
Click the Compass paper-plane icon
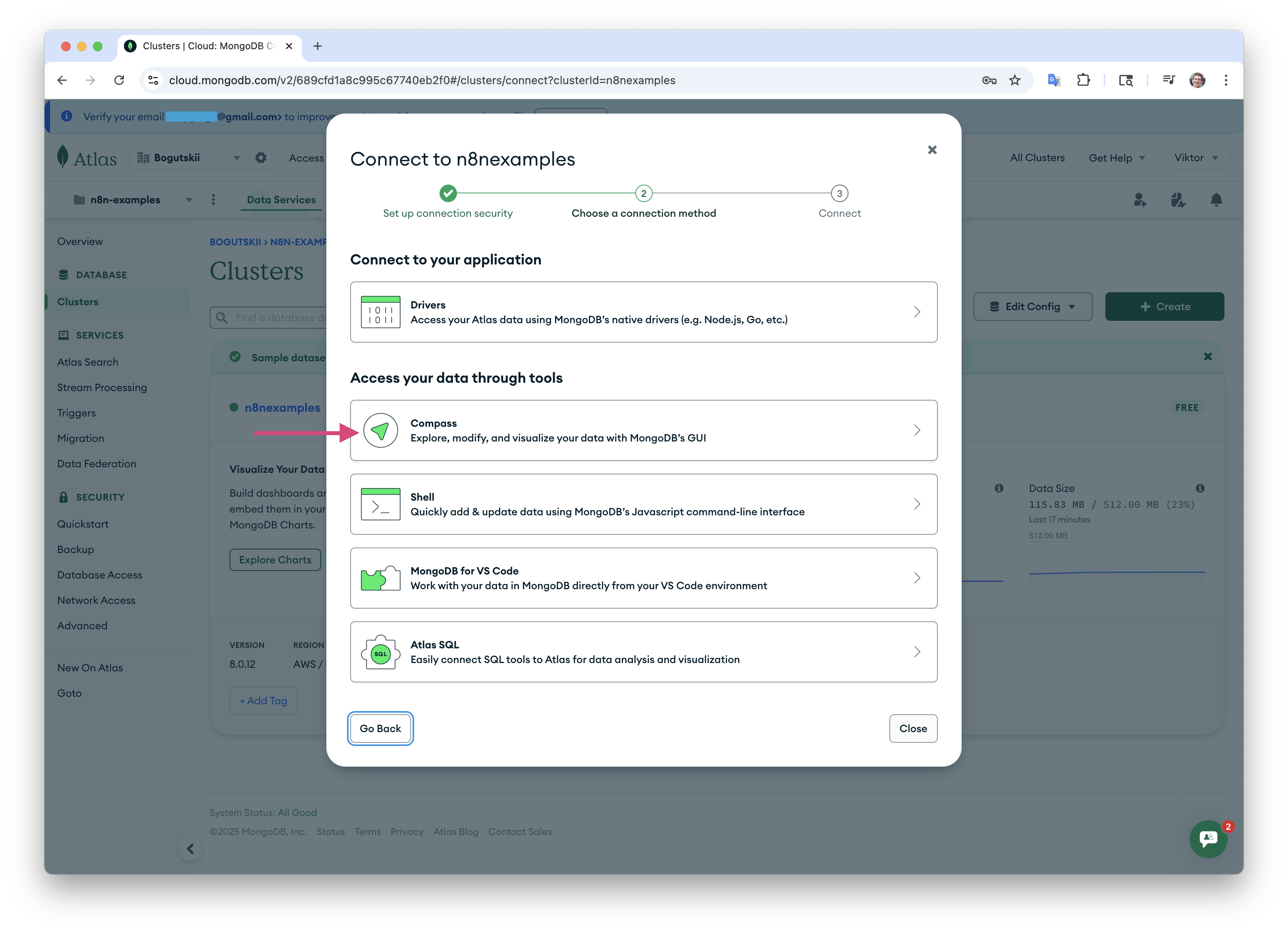tap(380, 430)
